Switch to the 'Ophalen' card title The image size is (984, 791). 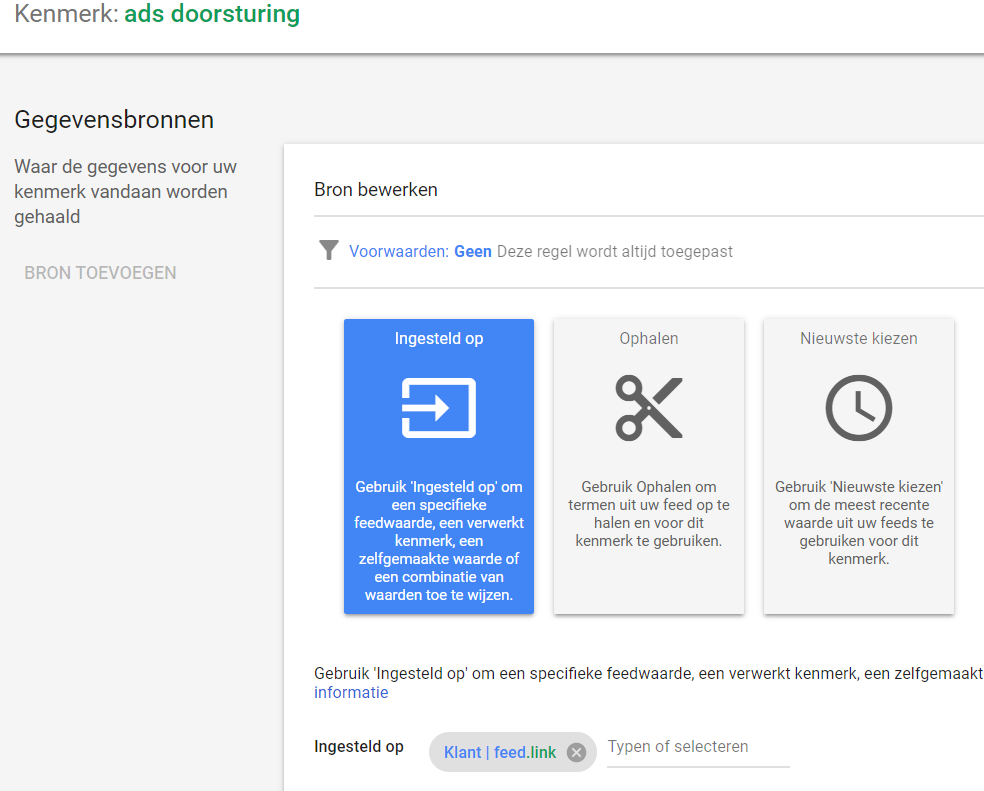pyautogui.click(x=648, y=339)
